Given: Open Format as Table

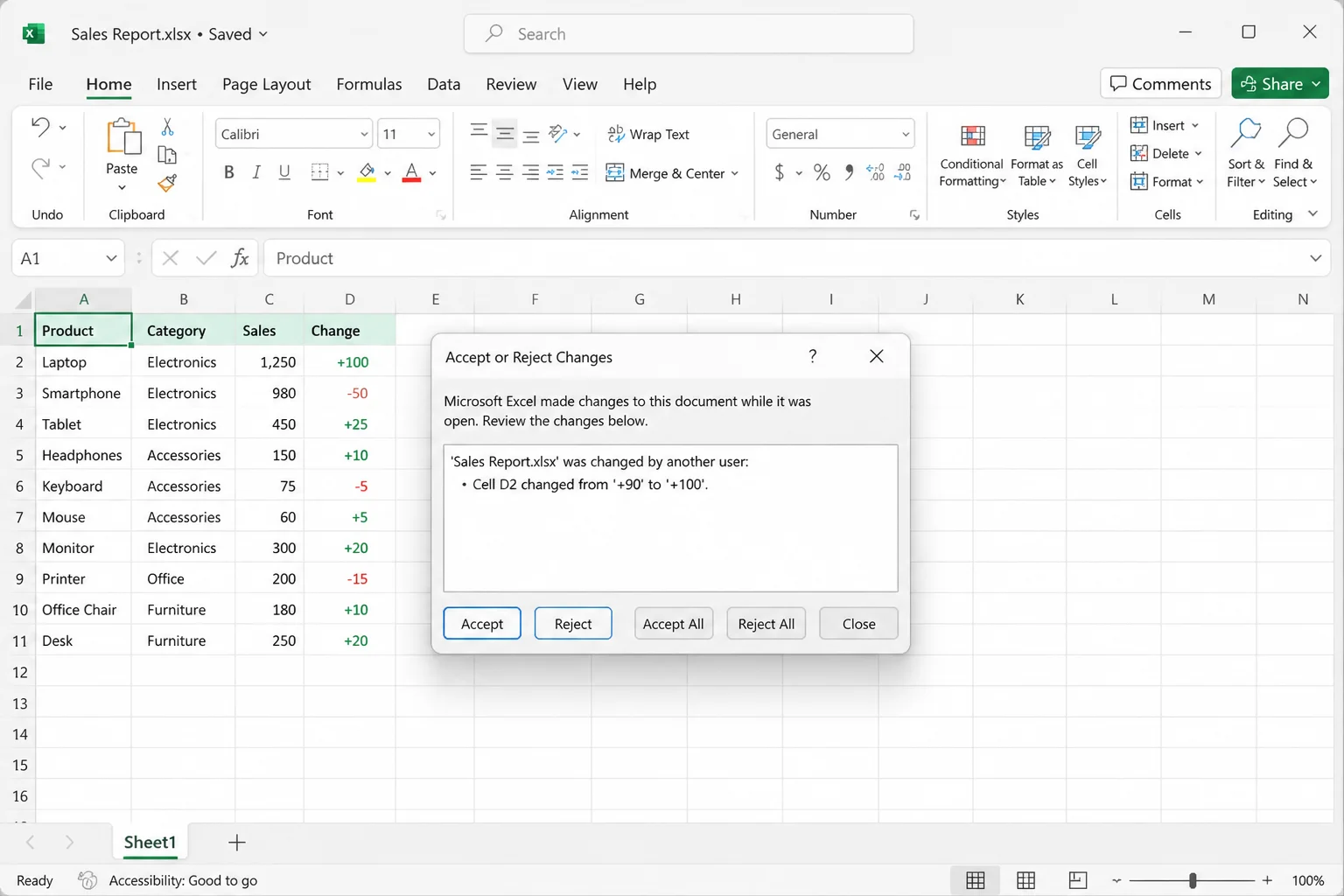Looking at the screenshot, I should (1037, 156).
